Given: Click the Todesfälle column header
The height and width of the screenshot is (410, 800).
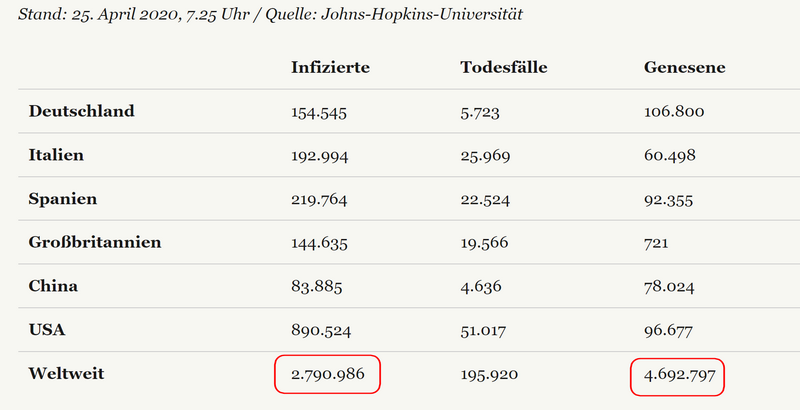Looking at the screenshot, I should (x=504, y=67).
